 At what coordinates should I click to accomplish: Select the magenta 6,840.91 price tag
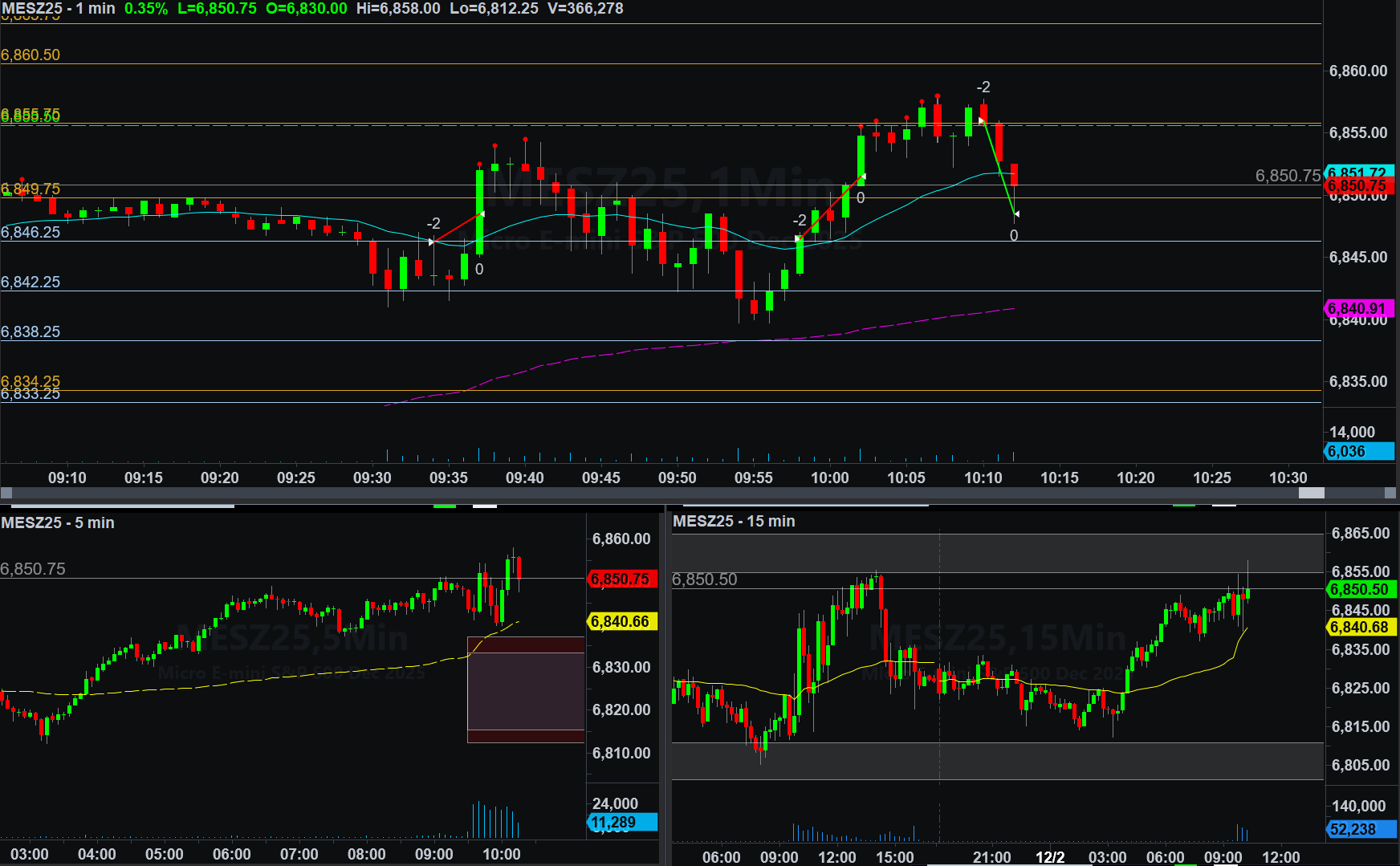pos(1357,308)
